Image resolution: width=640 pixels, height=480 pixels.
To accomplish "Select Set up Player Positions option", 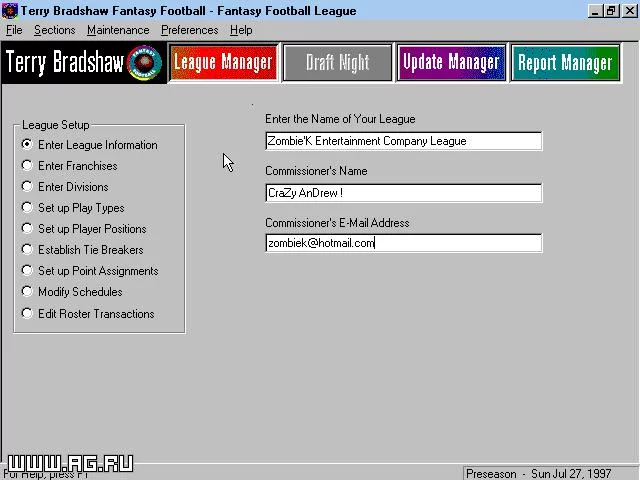I will click(84, 229).
